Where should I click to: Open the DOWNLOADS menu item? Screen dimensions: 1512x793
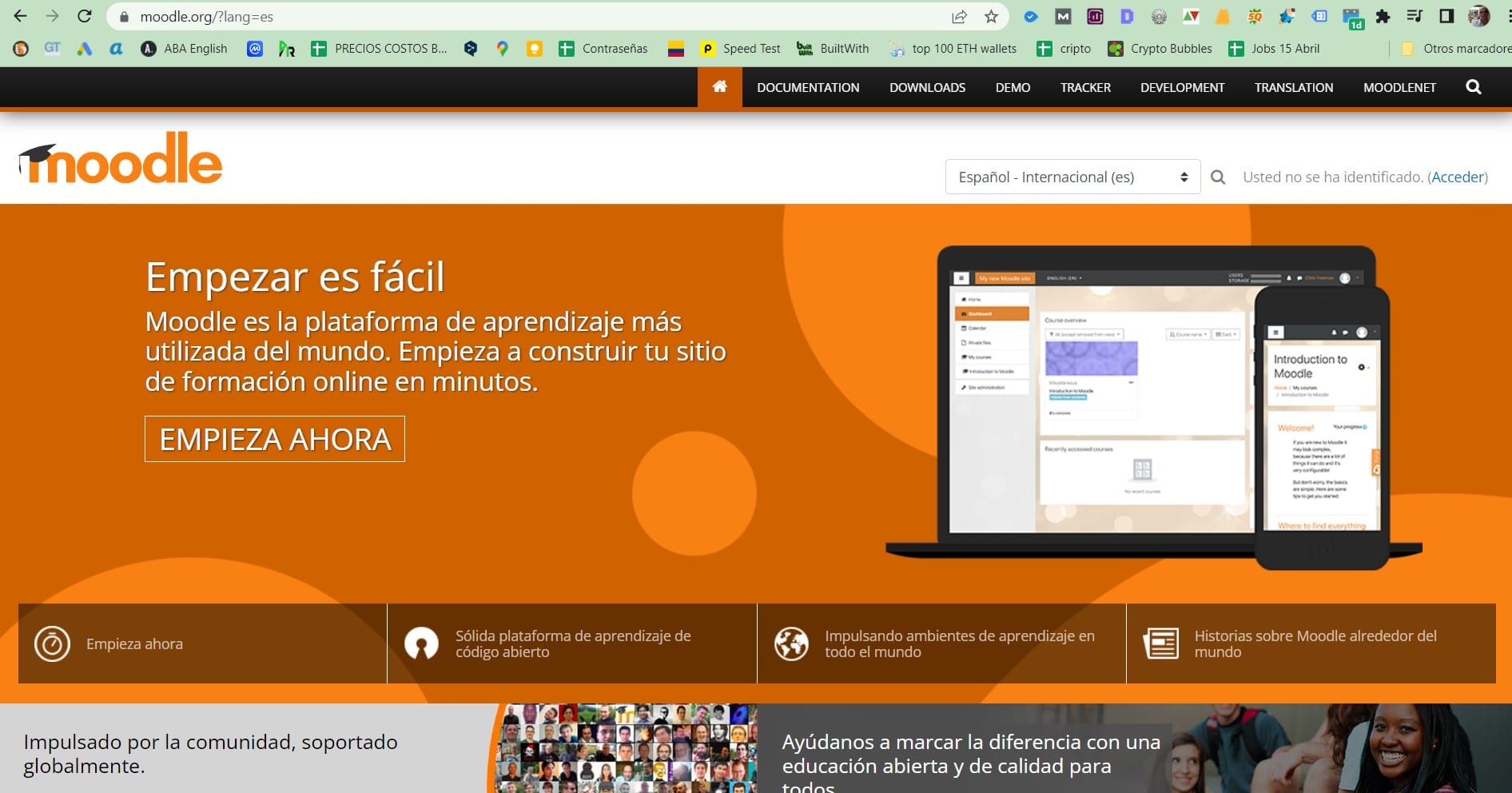pyautogui.click(x=927, y=87)
